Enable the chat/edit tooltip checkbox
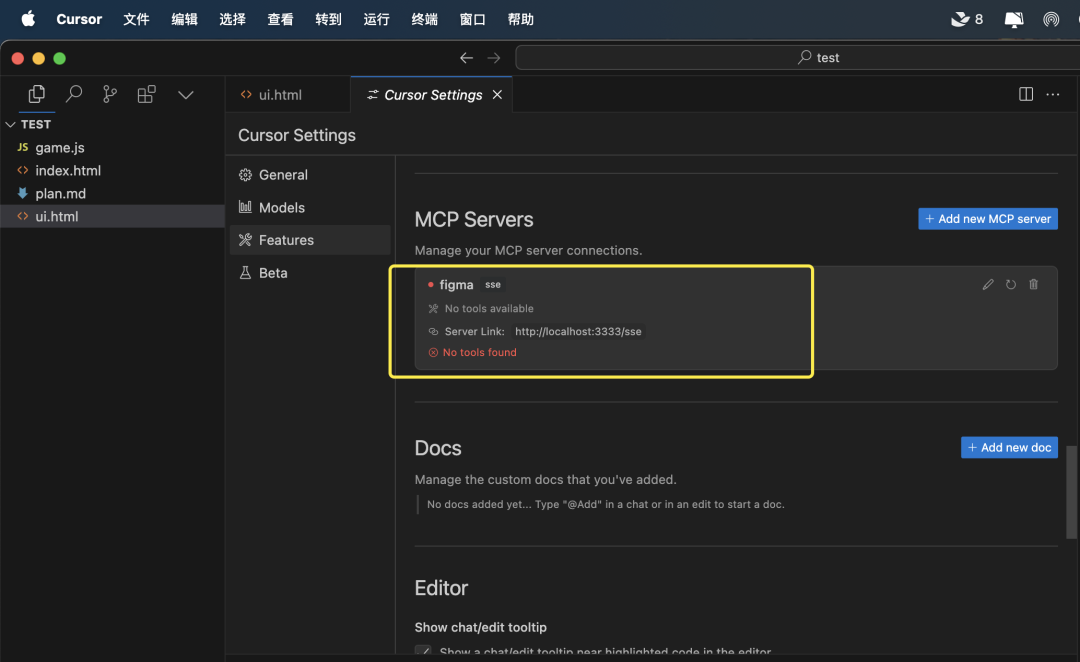The height and width of the screenshot is (662, 1080). click(424, 650)
